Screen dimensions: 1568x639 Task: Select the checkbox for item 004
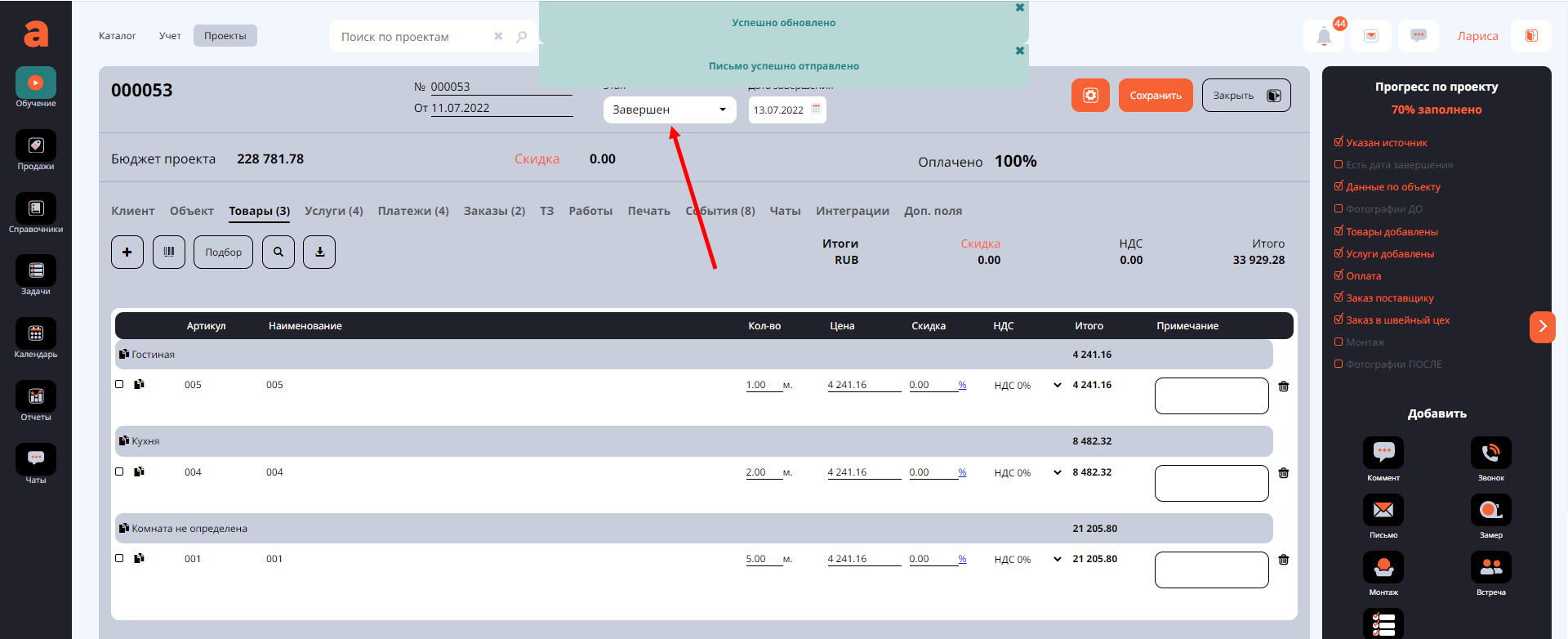coord(119,471)
